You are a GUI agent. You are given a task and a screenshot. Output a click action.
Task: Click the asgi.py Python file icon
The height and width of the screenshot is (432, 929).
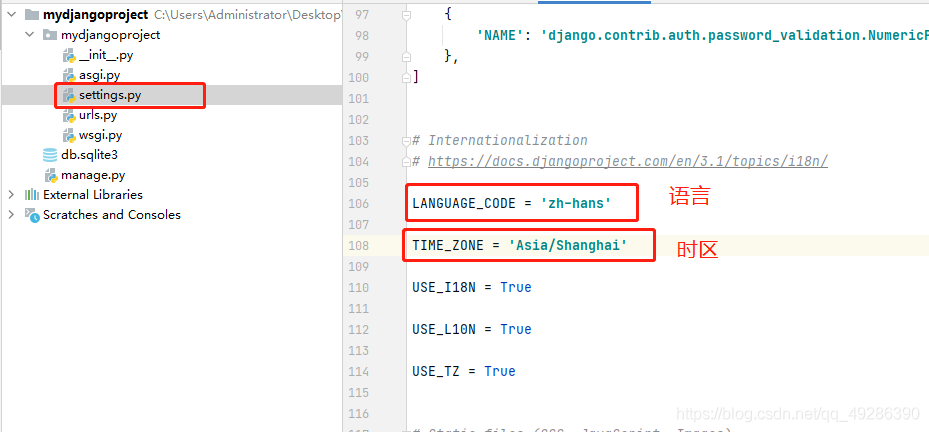(69, 76)
